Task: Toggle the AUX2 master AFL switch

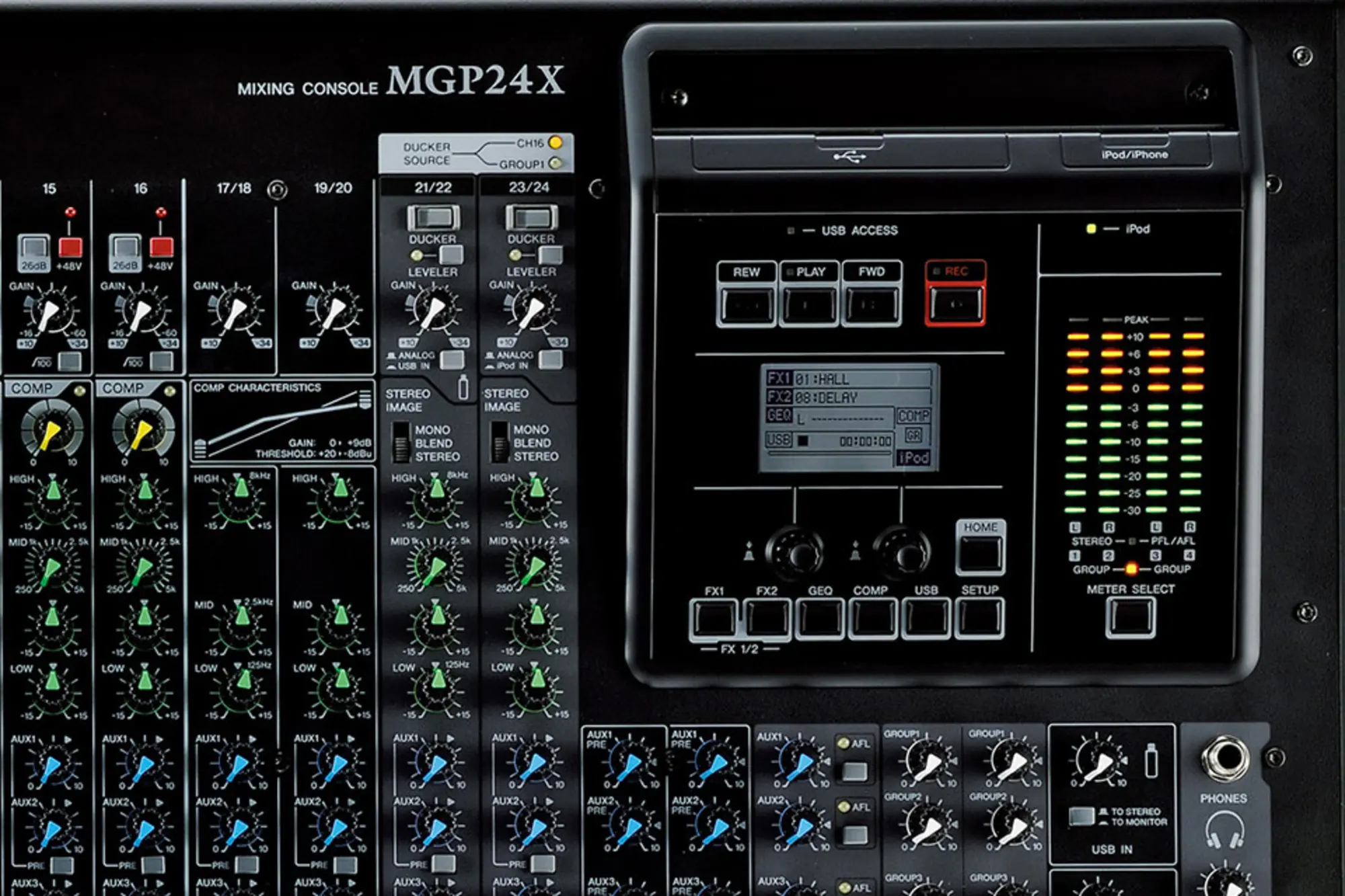Action: 855,835
